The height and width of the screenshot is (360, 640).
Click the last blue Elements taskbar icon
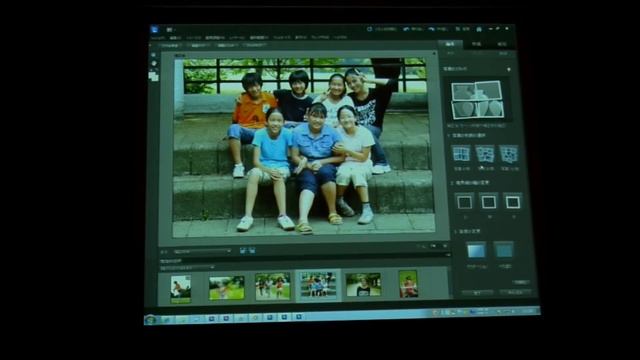click(x=299, y=317)
